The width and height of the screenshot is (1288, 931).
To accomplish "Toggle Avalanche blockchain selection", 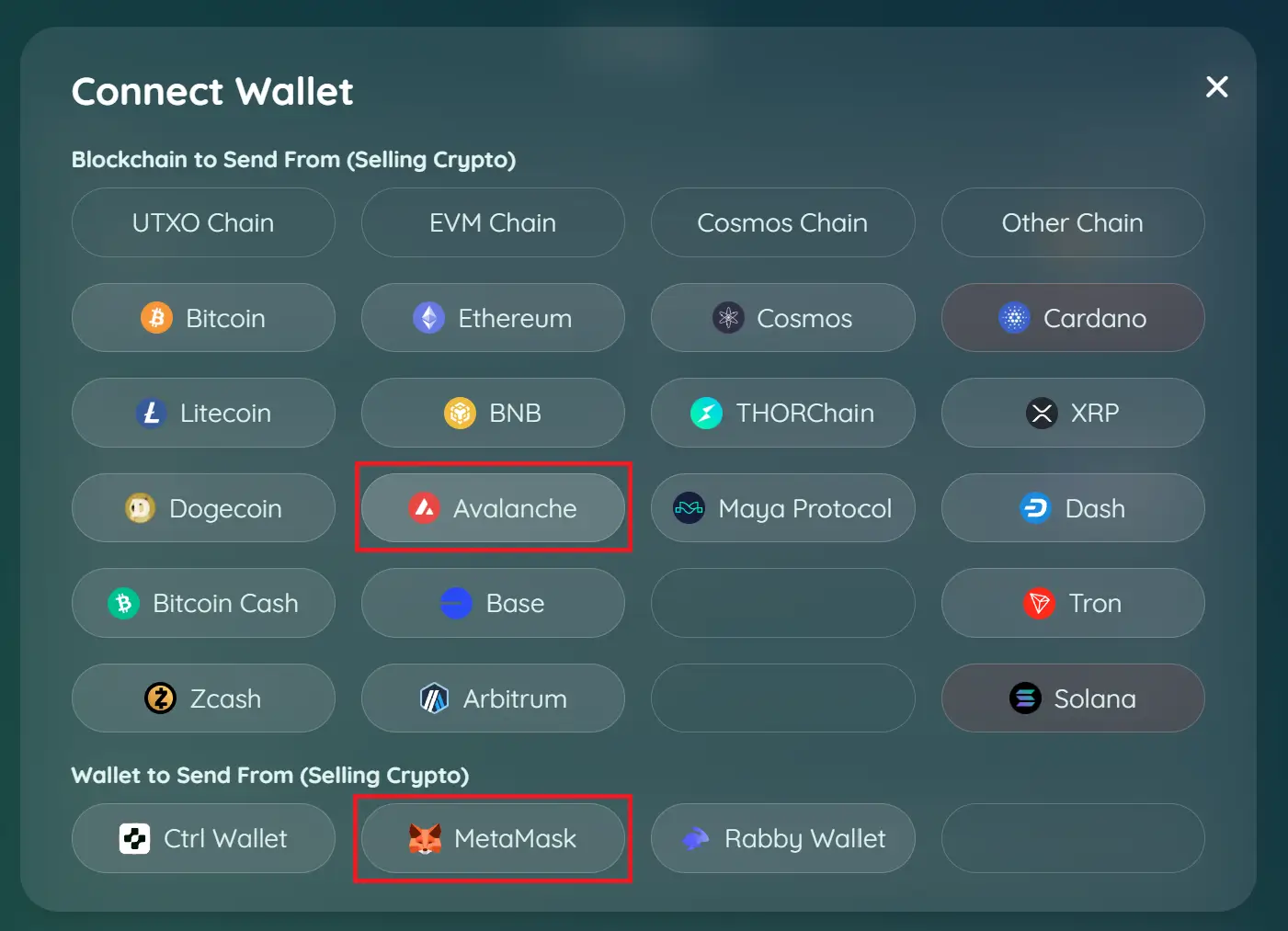I will (493, 508).
